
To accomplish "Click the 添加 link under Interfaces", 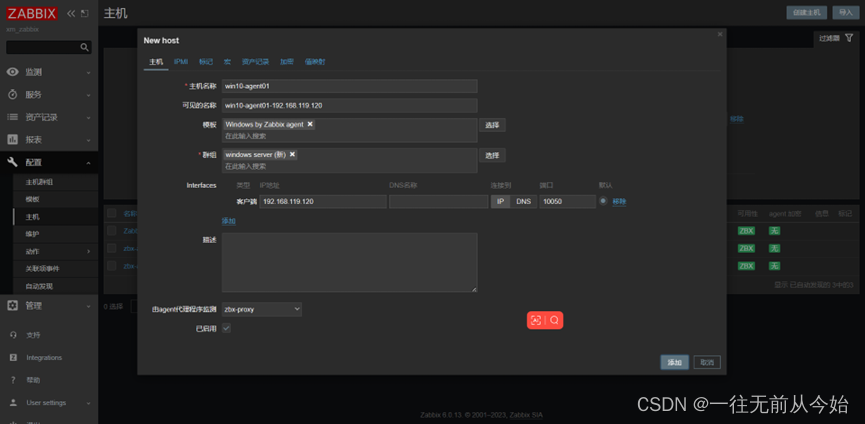I will pos(228,221).
